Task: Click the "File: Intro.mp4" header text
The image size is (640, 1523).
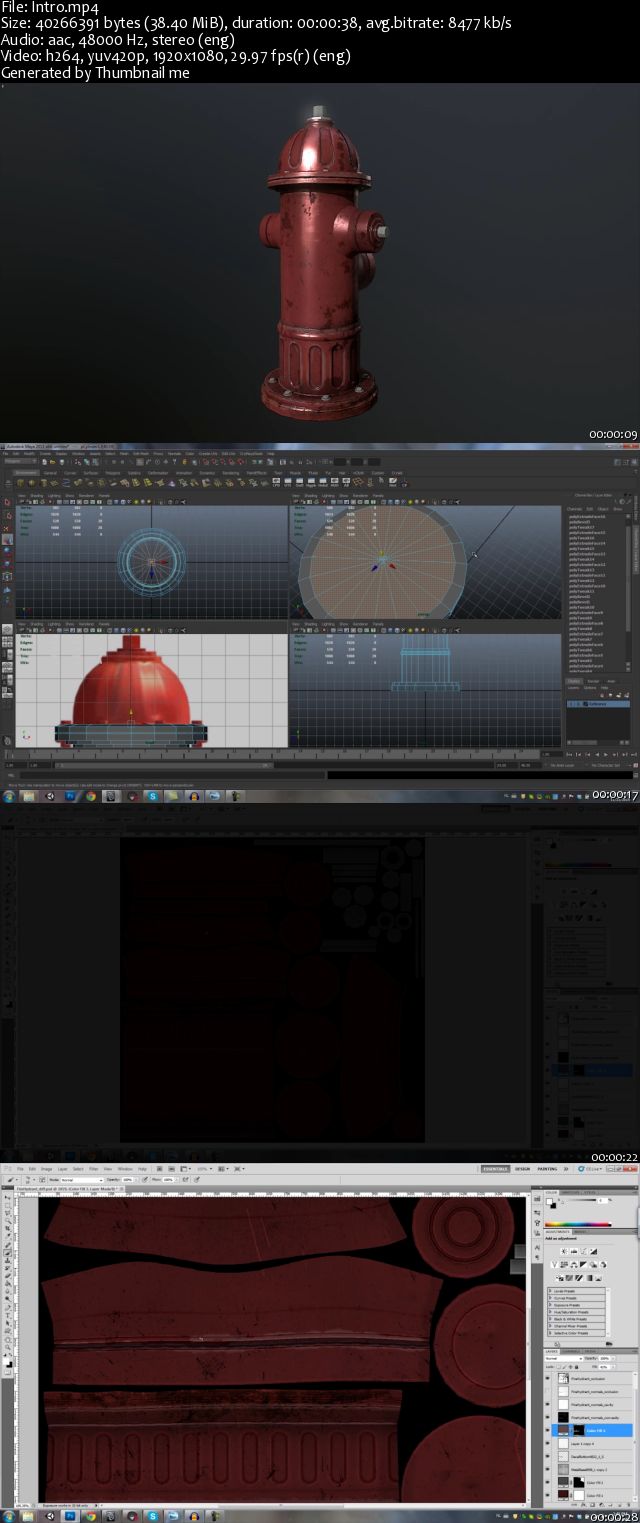Action: tap(50, 7)
